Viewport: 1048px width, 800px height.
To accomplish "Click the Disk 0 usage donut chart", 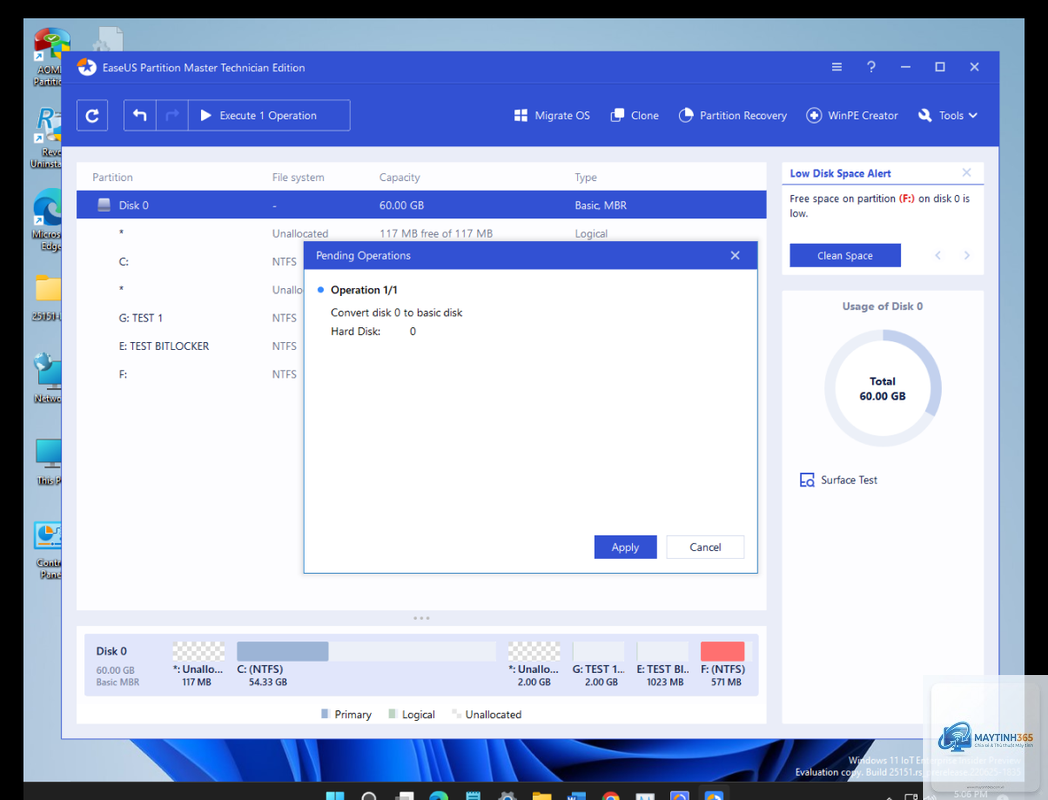I will pos(882,388).
